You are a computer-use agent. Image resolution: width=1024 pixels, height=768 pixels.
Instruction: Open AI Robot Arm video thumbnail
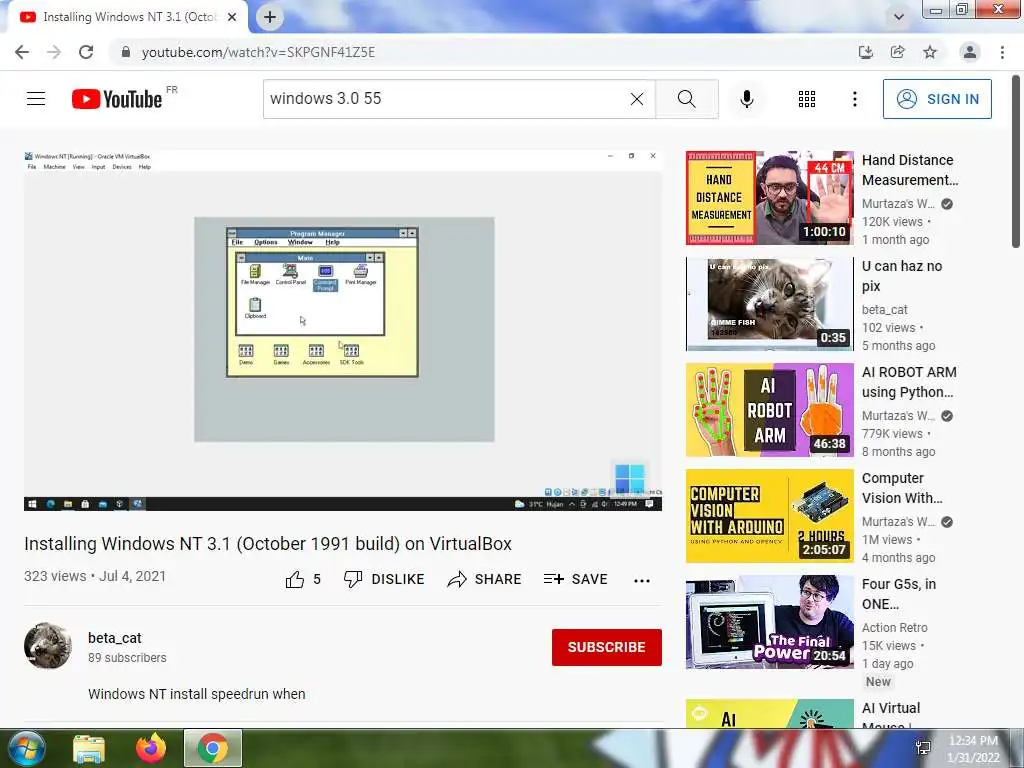point(769,409)
